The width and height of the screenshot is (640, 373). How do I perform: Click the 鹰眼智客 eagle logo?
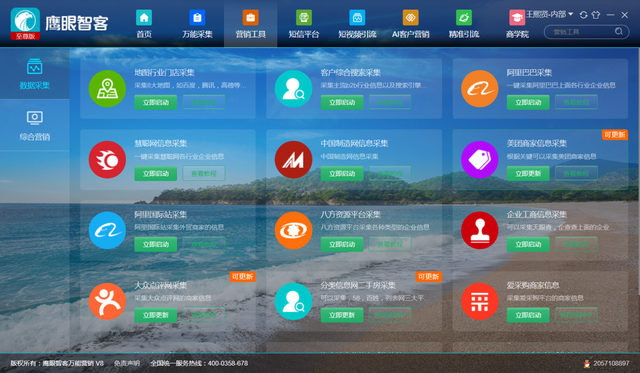[25, 23]
